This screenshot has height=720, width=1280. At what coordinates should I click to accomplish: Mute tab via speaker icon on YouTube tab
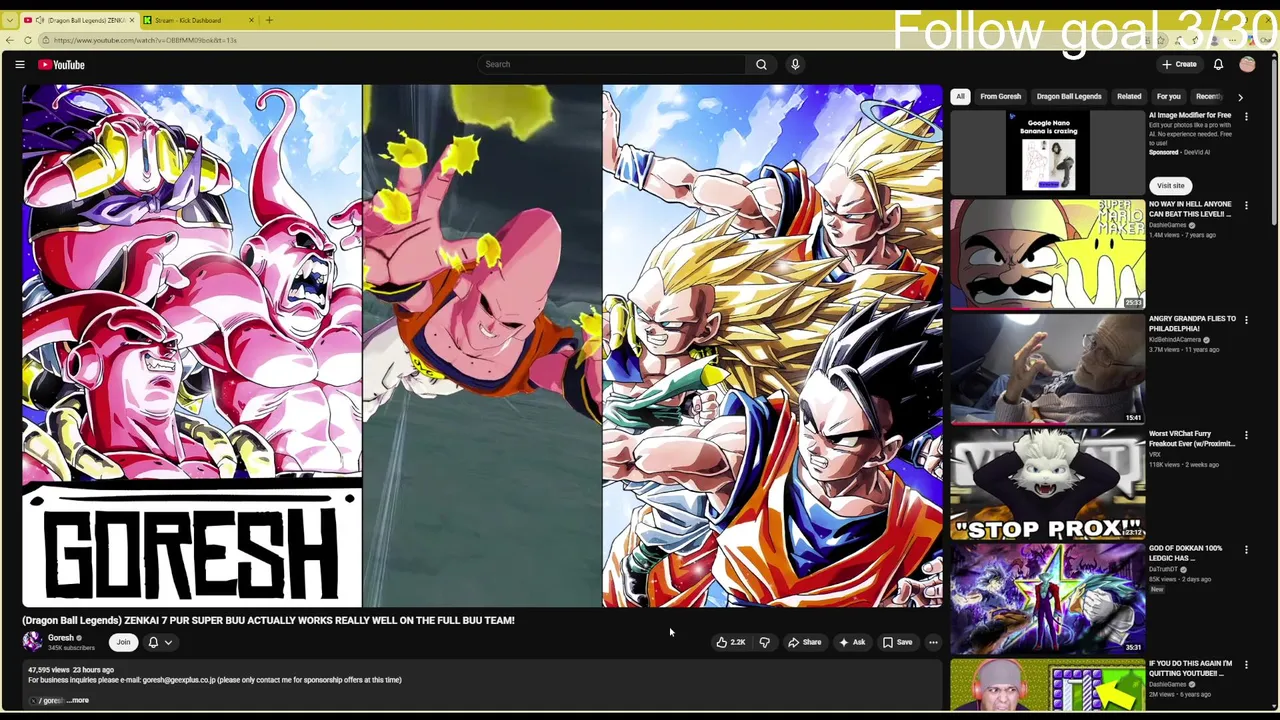point(39,20)
